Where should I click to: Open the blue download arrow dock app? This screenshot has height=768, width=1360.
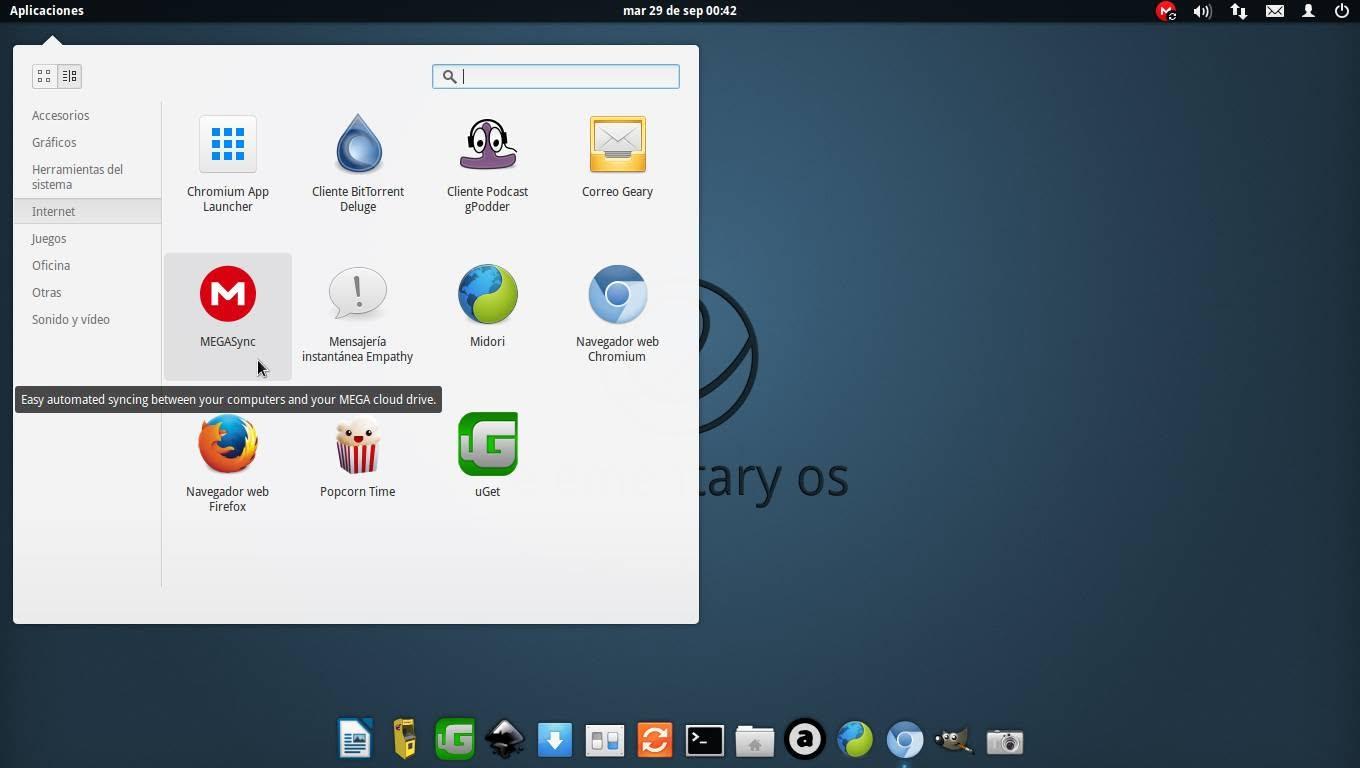555,740
